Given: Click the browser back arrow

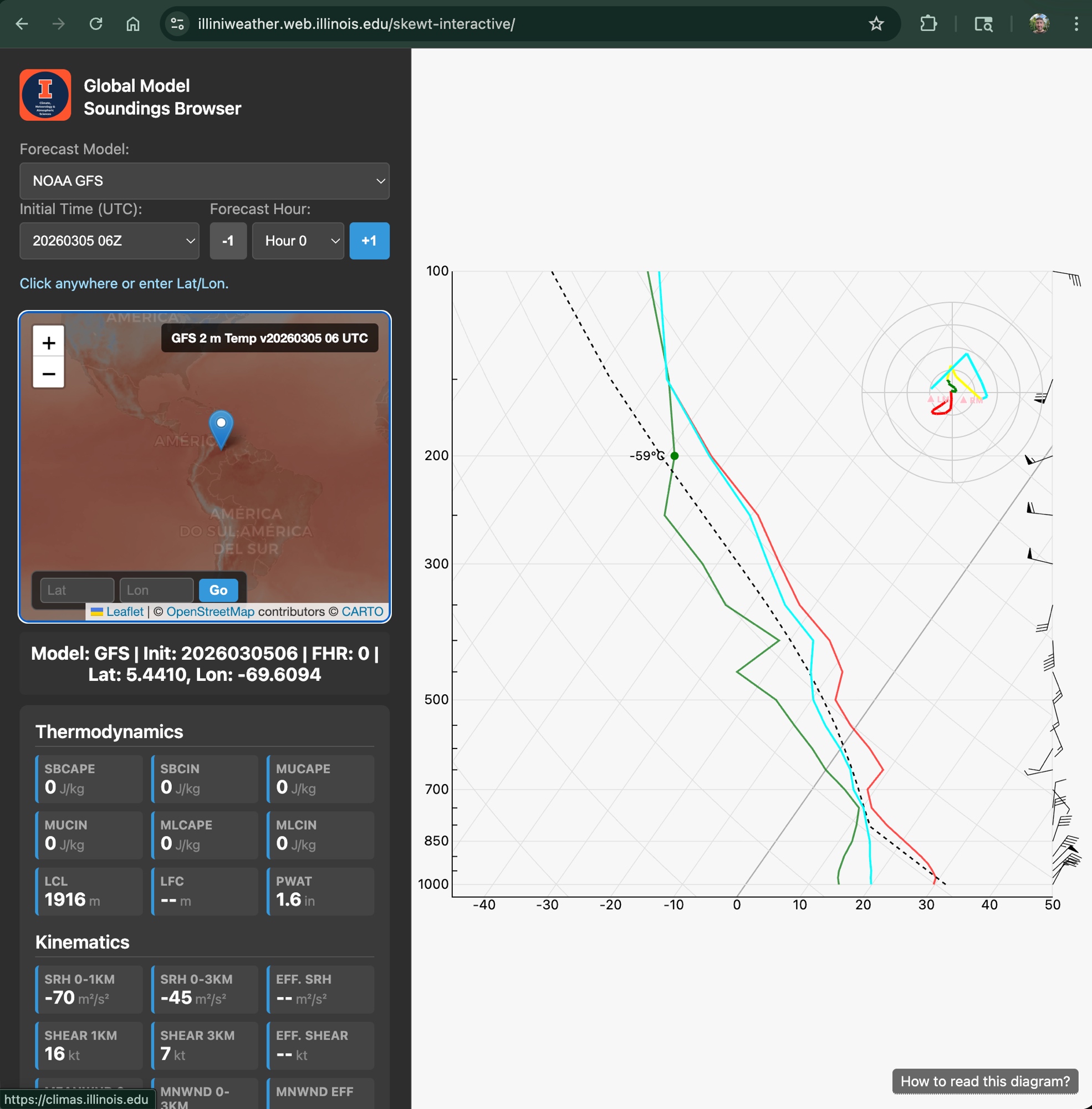Looking at the screenshot, I should click(x=22, y=23).
